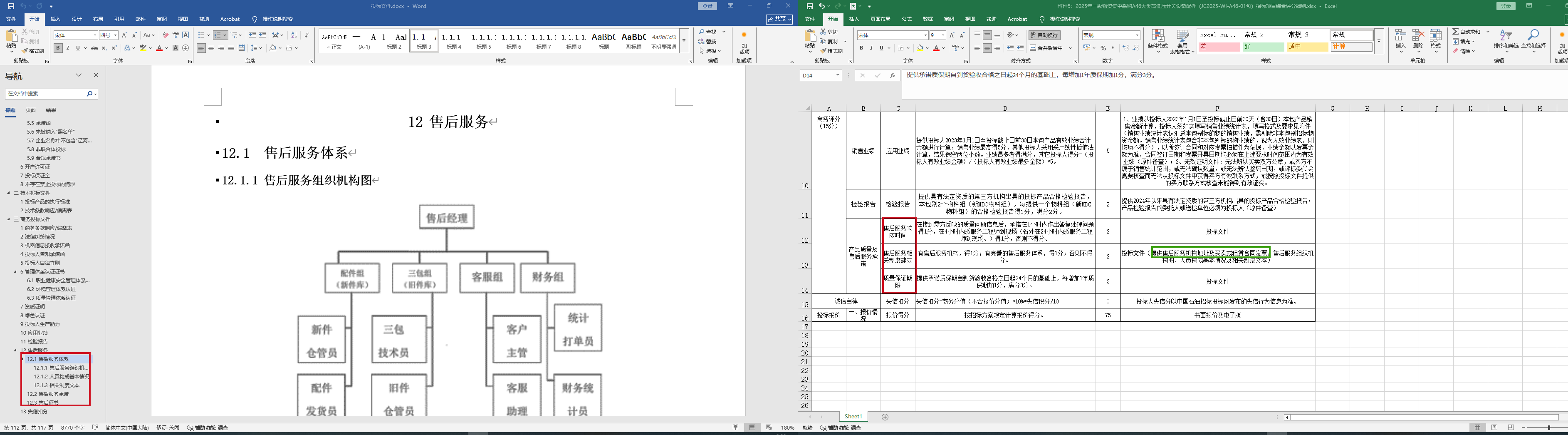
Task: Click Sort & Filter (排序和筛选) in Excel
Action: 1506,40
